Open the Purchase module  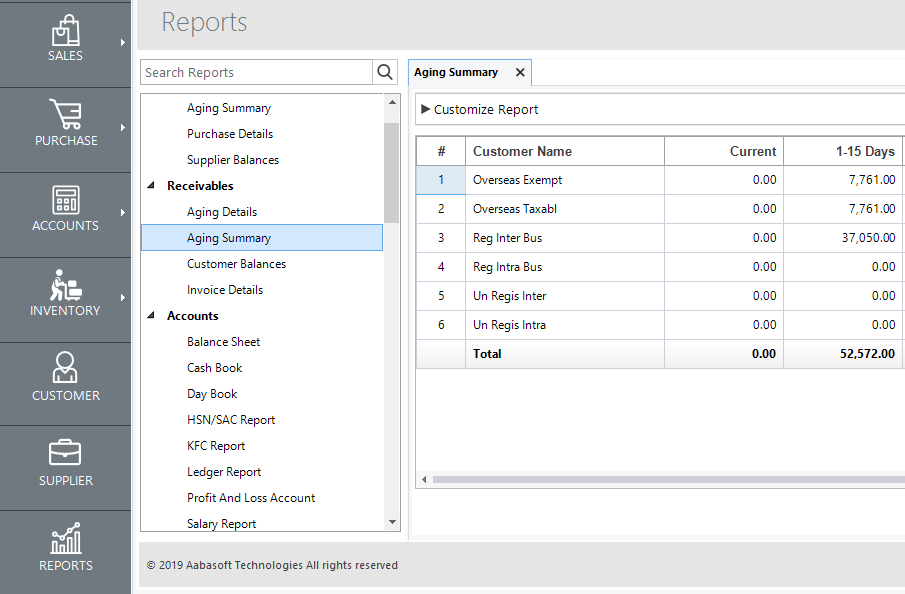(65, 125)
